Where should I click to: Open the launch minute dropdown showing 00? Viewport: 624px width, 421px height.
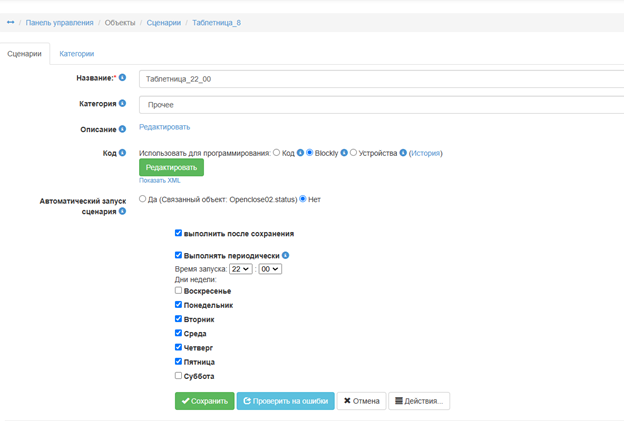coord(270,269)
